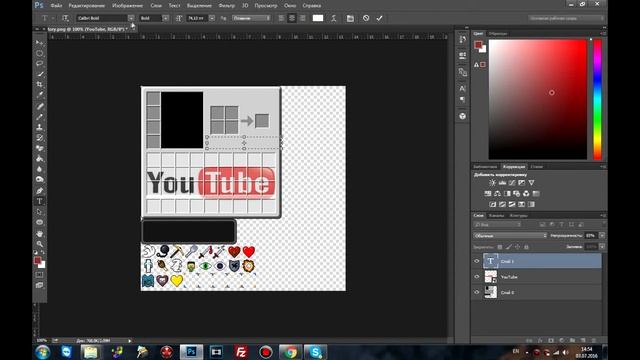Select the Lasso tool

pos(40,63)
